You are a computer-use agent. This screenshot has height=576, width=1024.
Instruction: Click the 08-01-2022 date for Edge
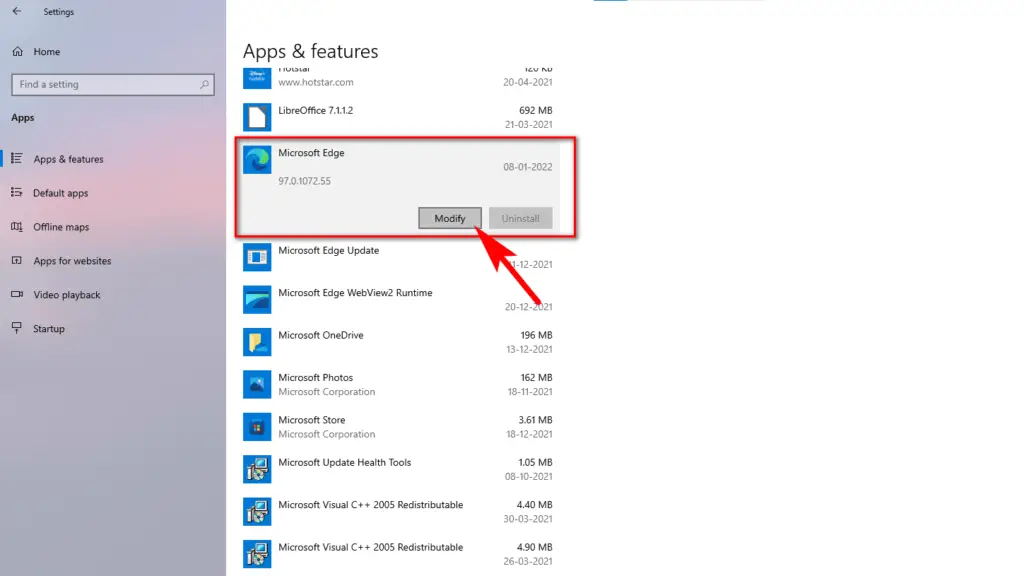(528, 167)
